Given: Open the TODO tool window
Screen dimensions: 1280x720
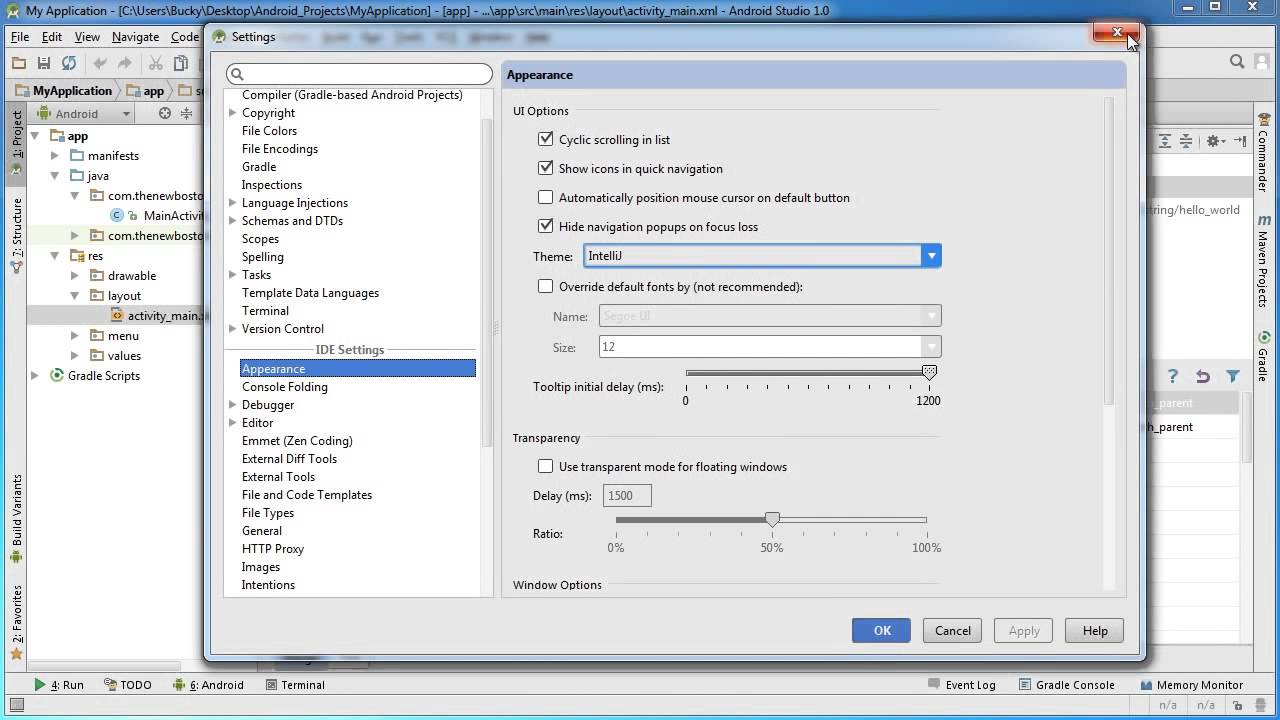Looking at the screenshot, I should [x=127, y=685].
